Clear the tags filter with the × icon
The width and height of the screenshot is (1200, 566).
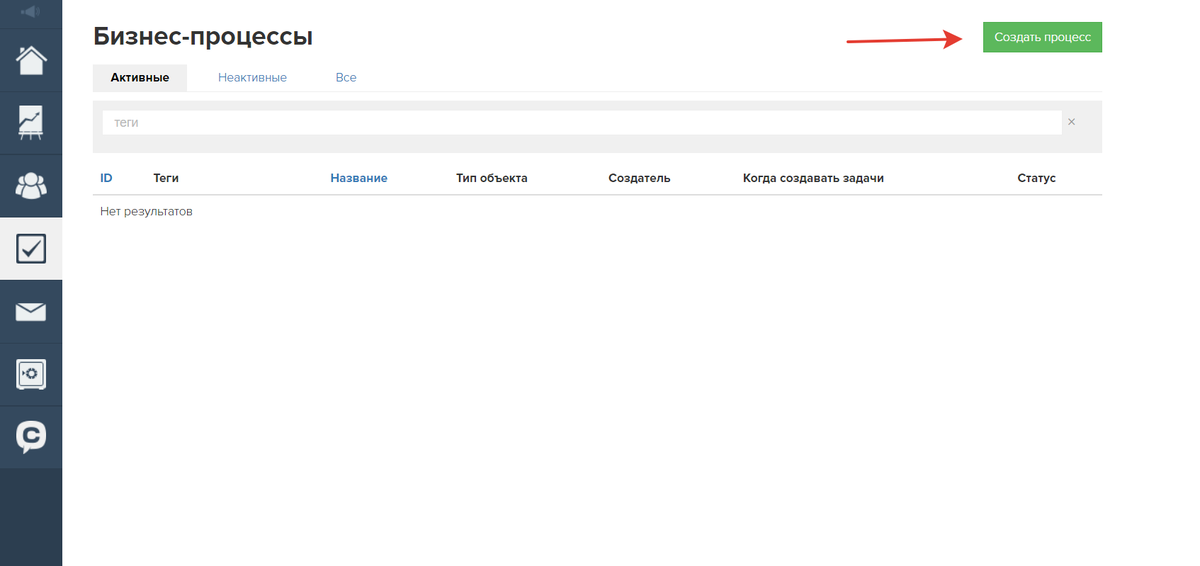pyautogui.click(x=1071, y=122)
